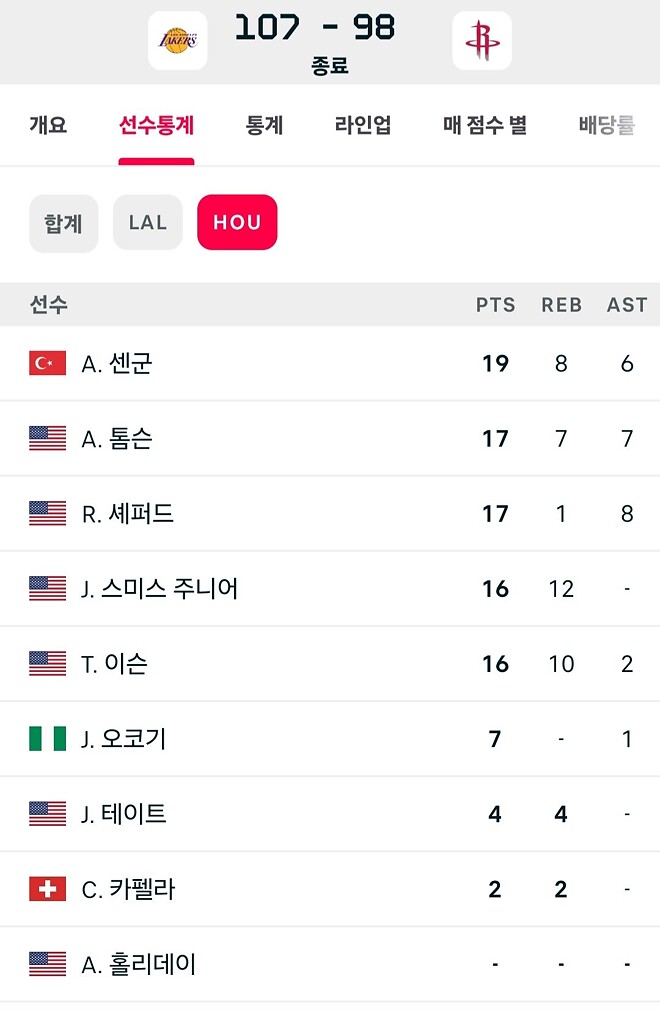Viewport: 660px width, 1011px height.
Task: Enable the HOU team filter
Action: pyautogui.click(x=236, y=224)
